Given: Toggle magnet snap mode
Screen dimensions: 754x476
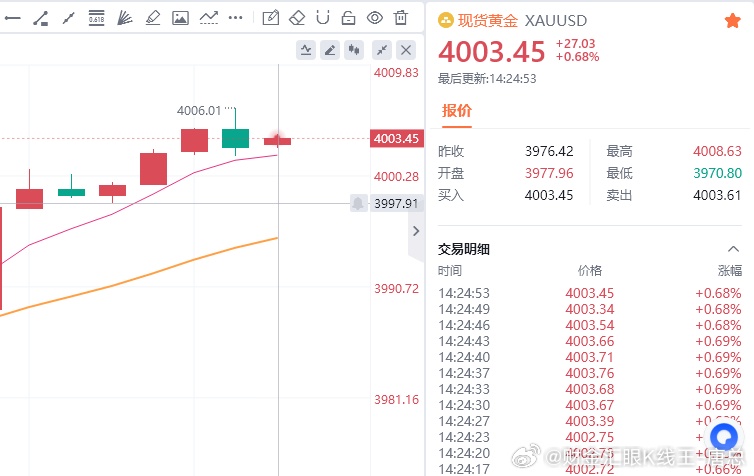Looking at the screenshot, I should tap(323, 18).
